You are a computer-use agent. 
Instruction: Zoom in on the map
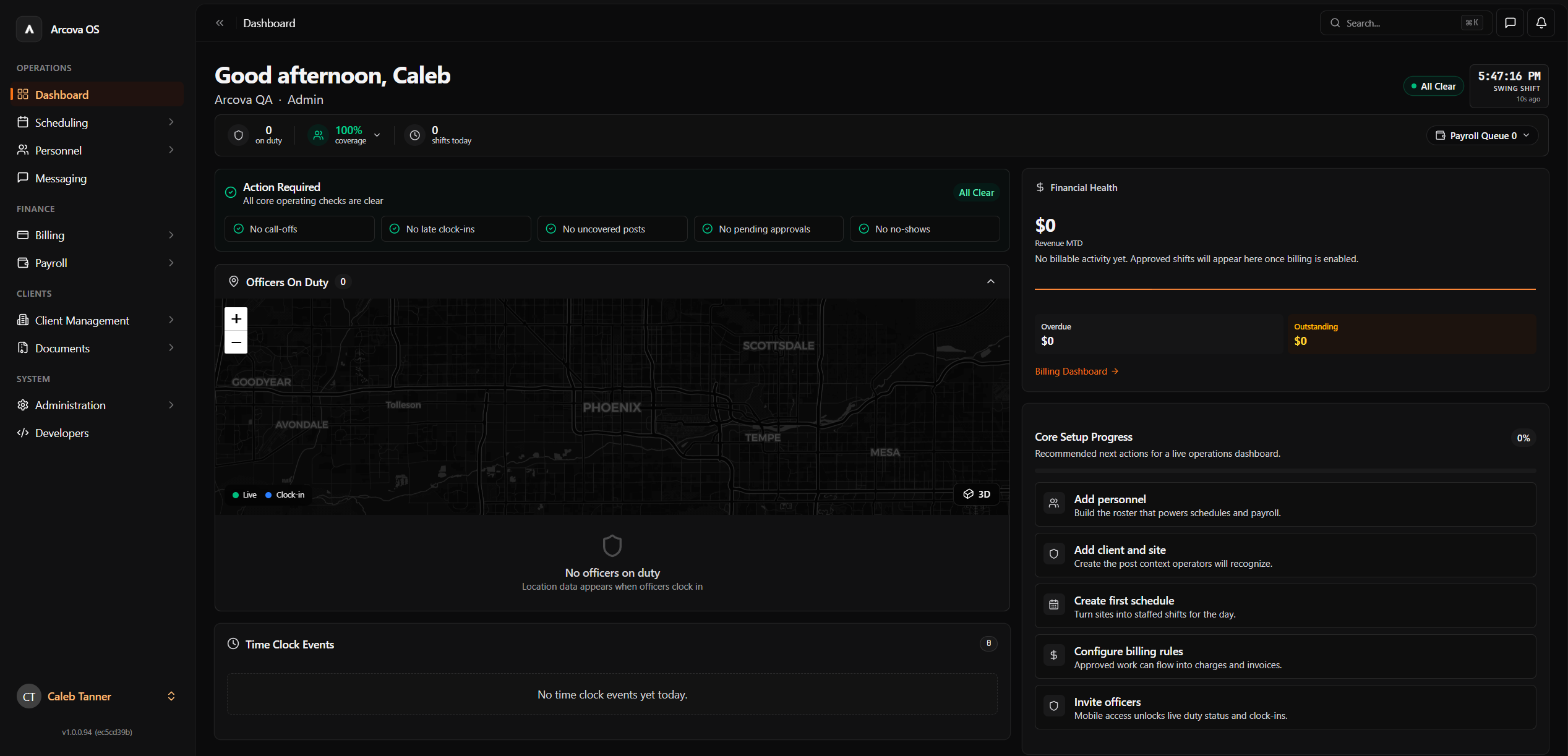236,319
